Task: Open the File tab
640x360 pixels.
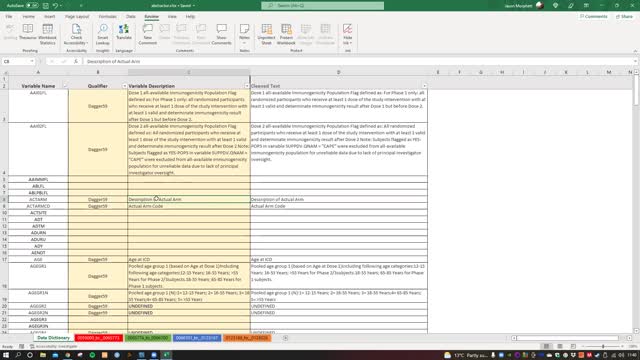Action: point(9,17)
